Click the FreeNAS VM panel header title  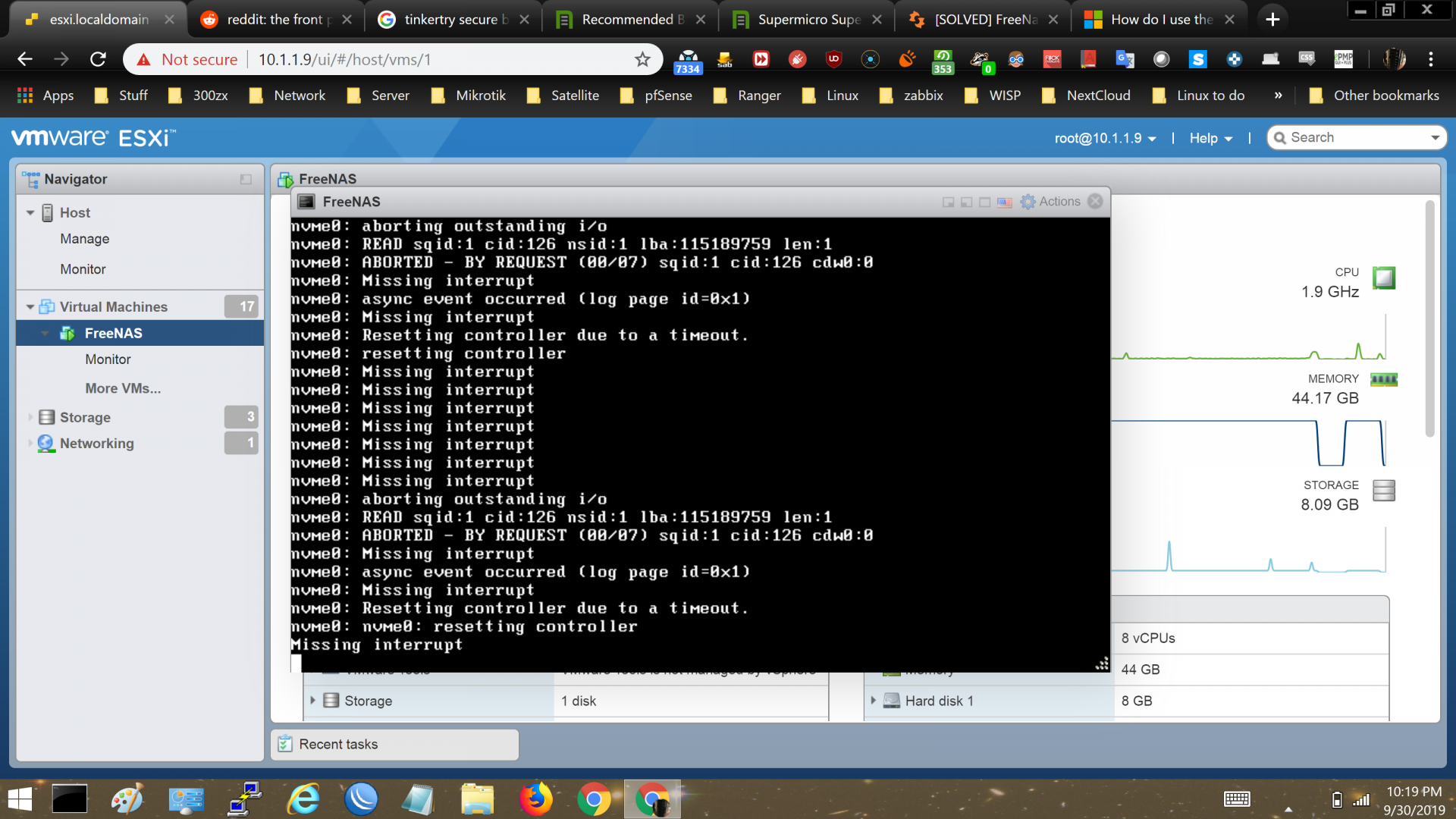click(328, 179)
